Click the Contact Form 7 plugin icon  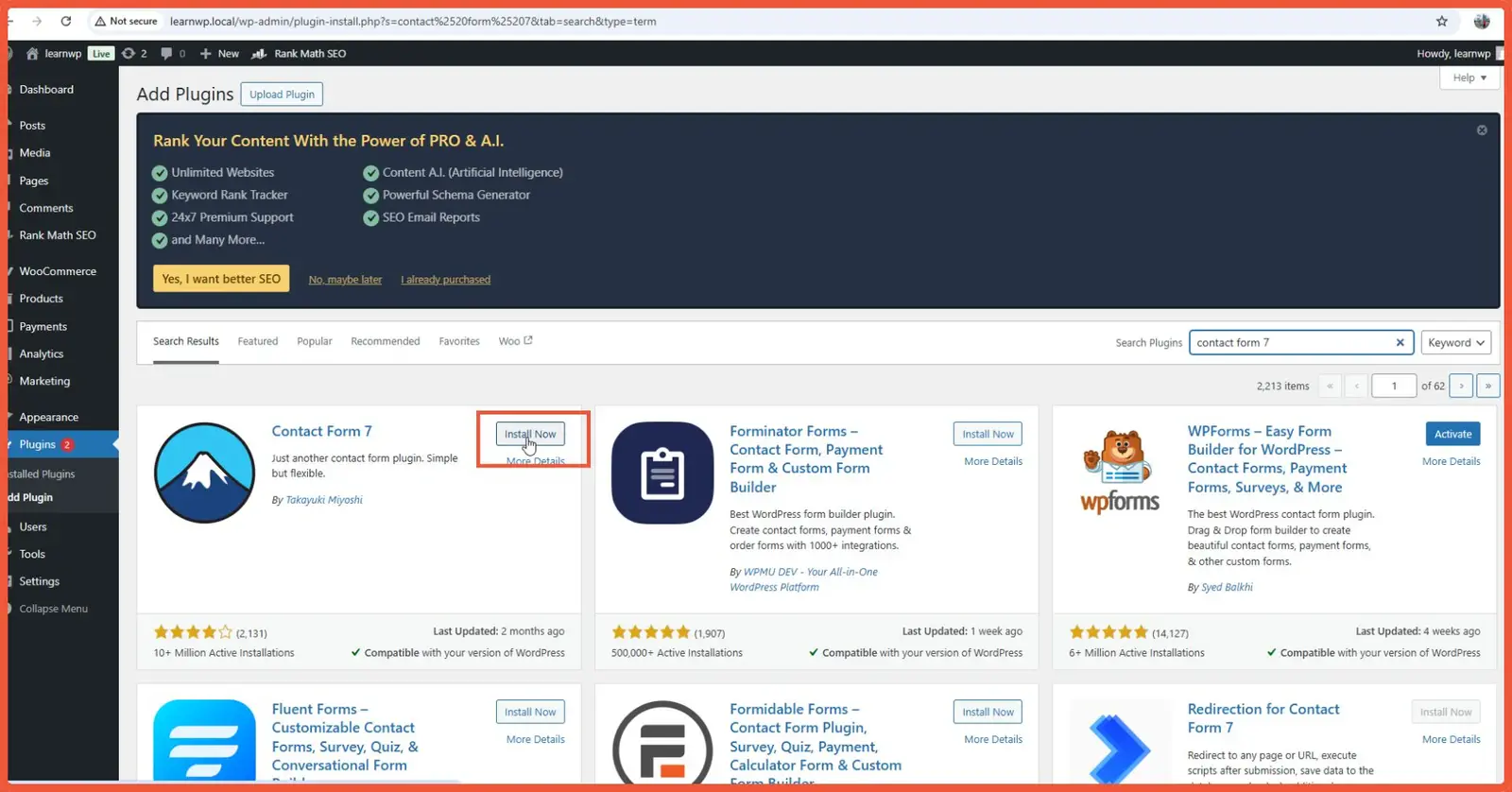204,473
